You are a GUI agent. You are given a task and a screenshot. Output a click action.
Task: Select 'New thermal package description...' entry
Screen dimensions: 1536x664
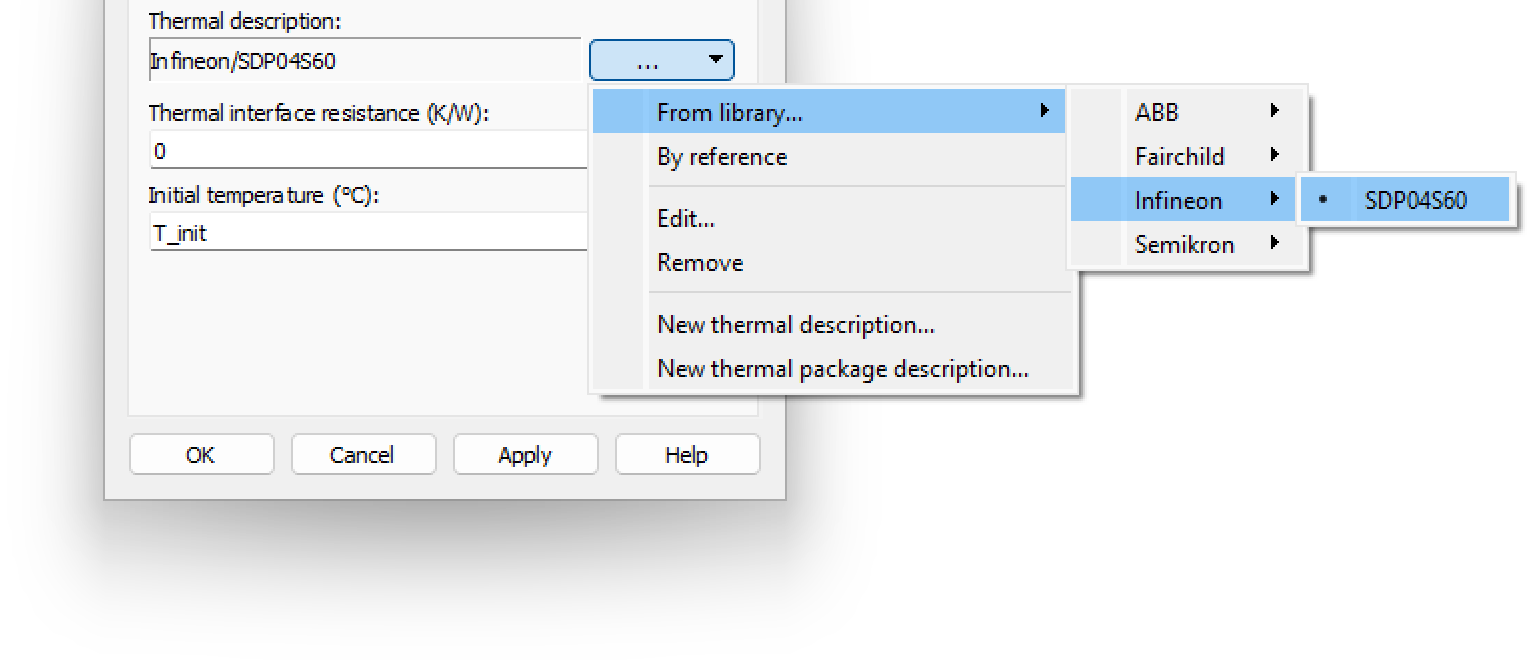842,369
